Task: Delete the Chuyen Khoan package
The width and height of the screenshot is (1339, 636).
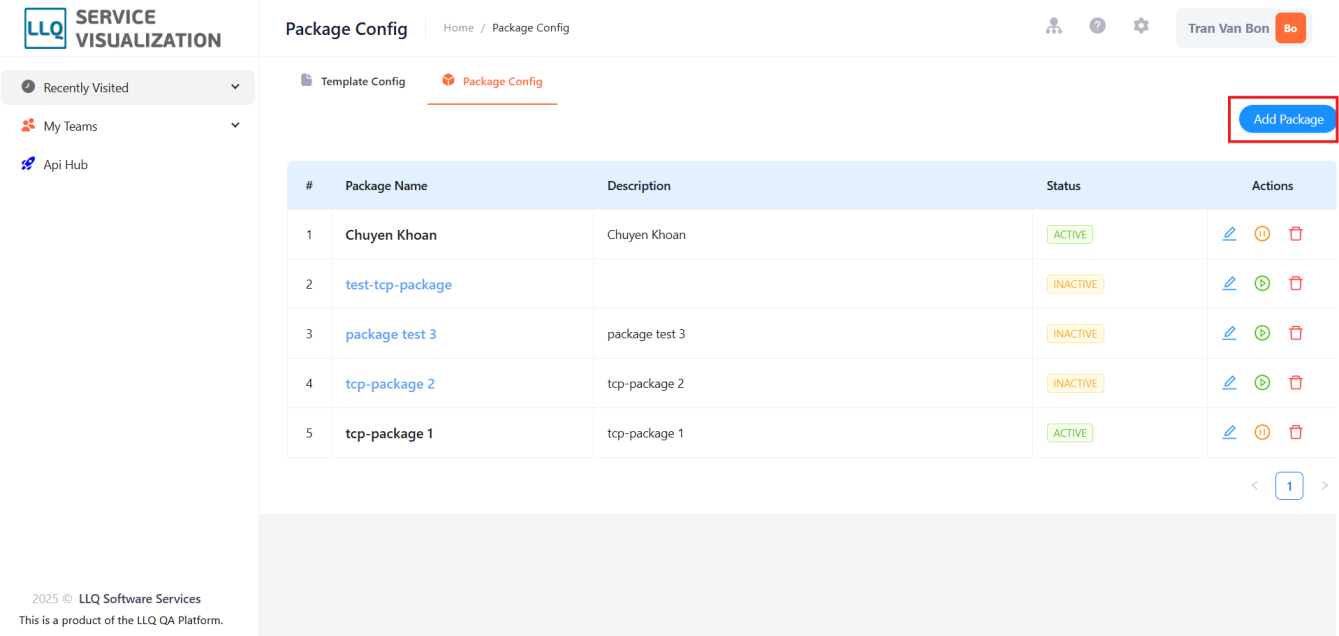Action: point(1296,234)
